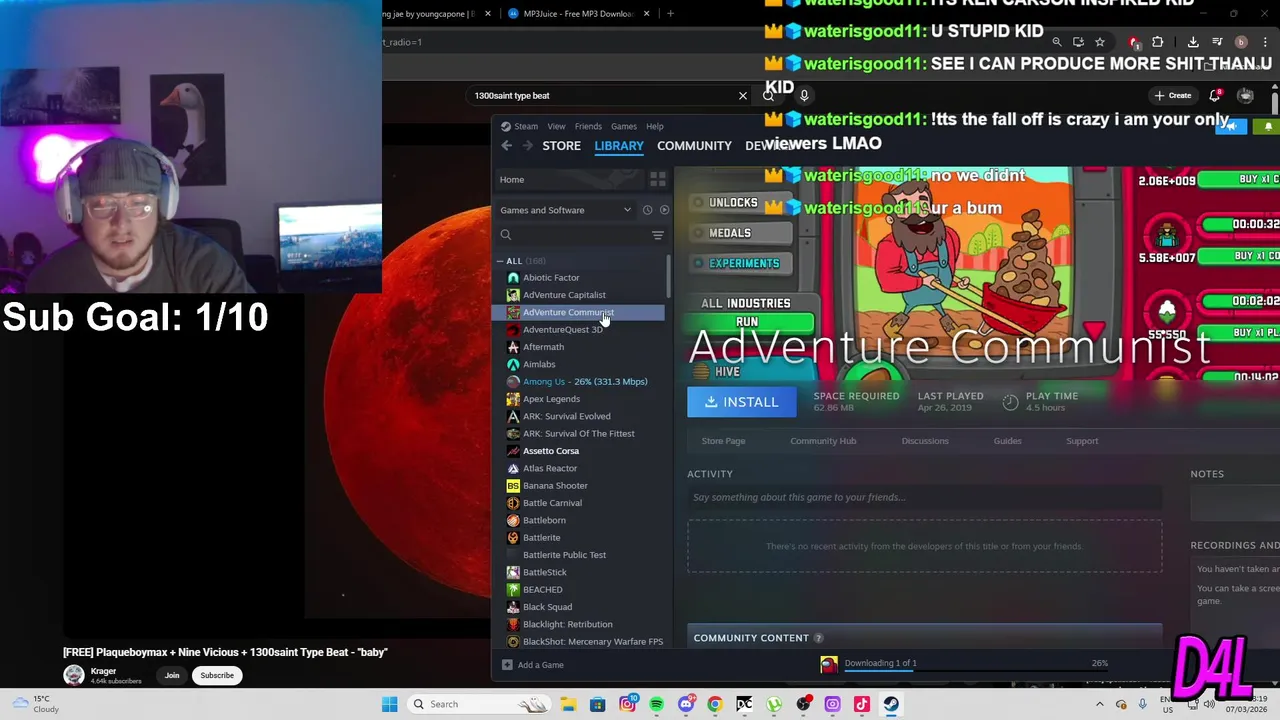Open browser extensions puzzle icon
Image resolution: width=1280 pixels, height=720 pixels.
coord(1158,42)
